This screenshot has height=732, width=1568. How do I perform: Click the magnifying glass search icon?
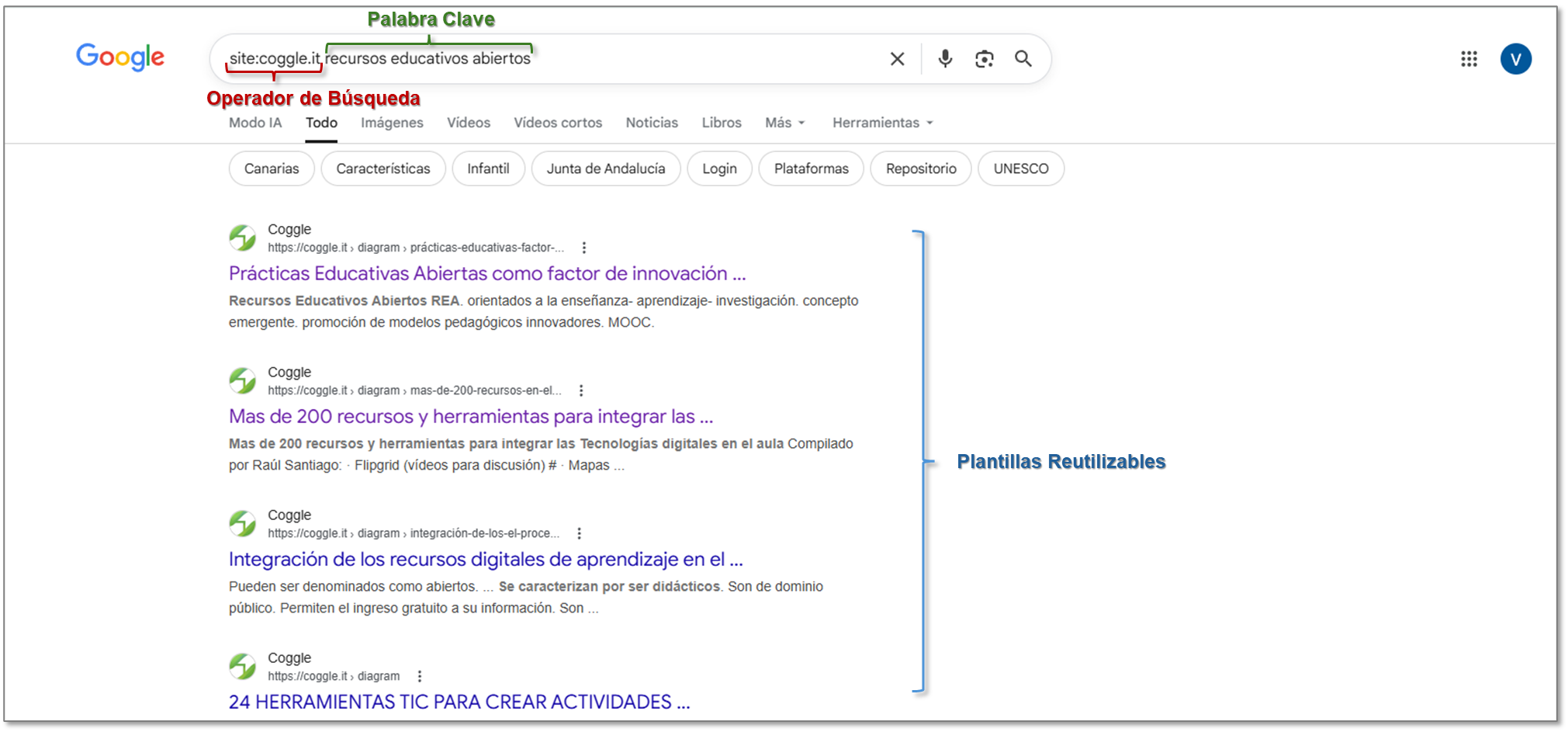coord(1023,59)
